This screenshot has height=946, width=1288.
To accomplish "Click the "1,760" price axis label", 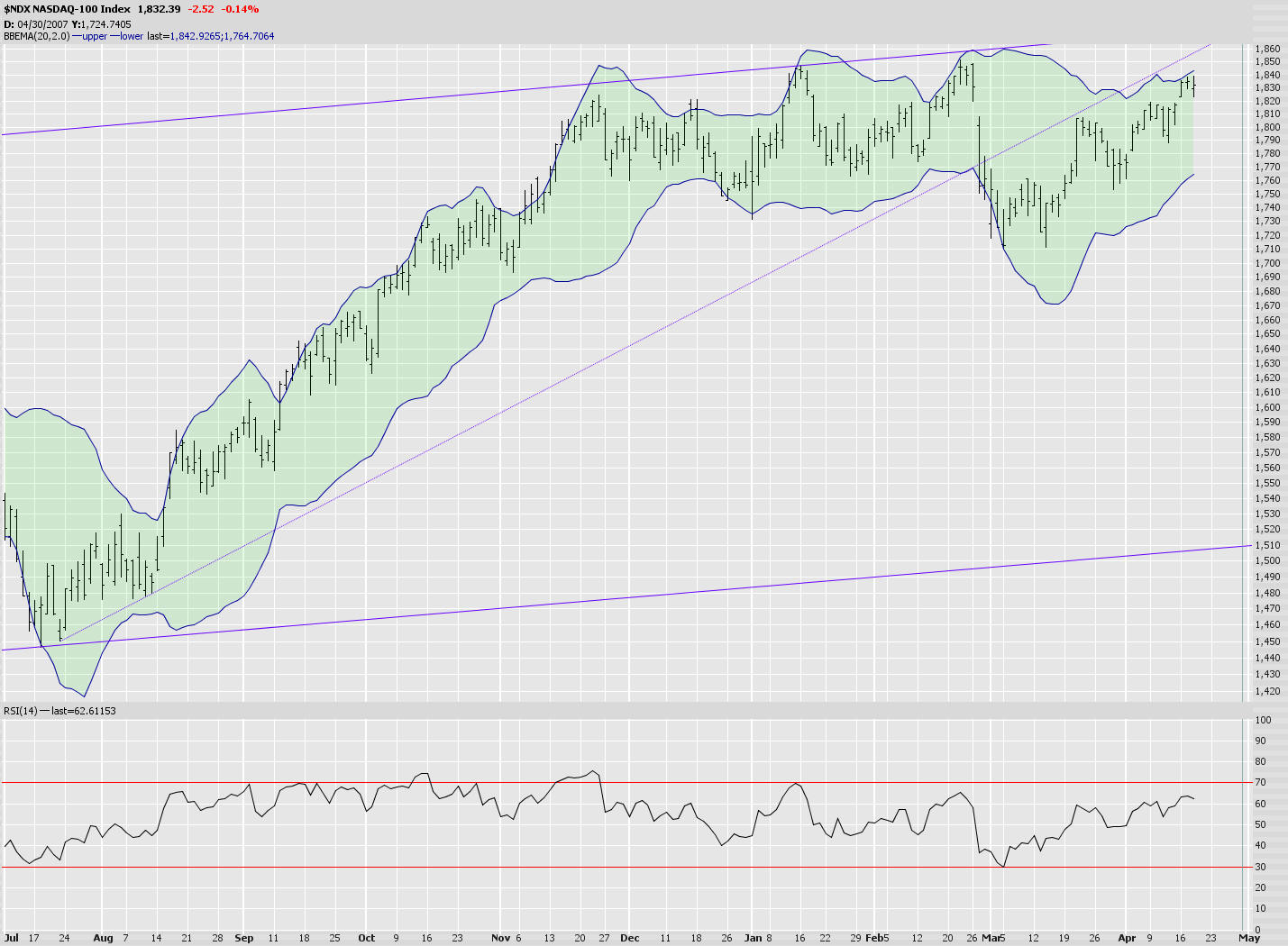I will pos(1267,180).
